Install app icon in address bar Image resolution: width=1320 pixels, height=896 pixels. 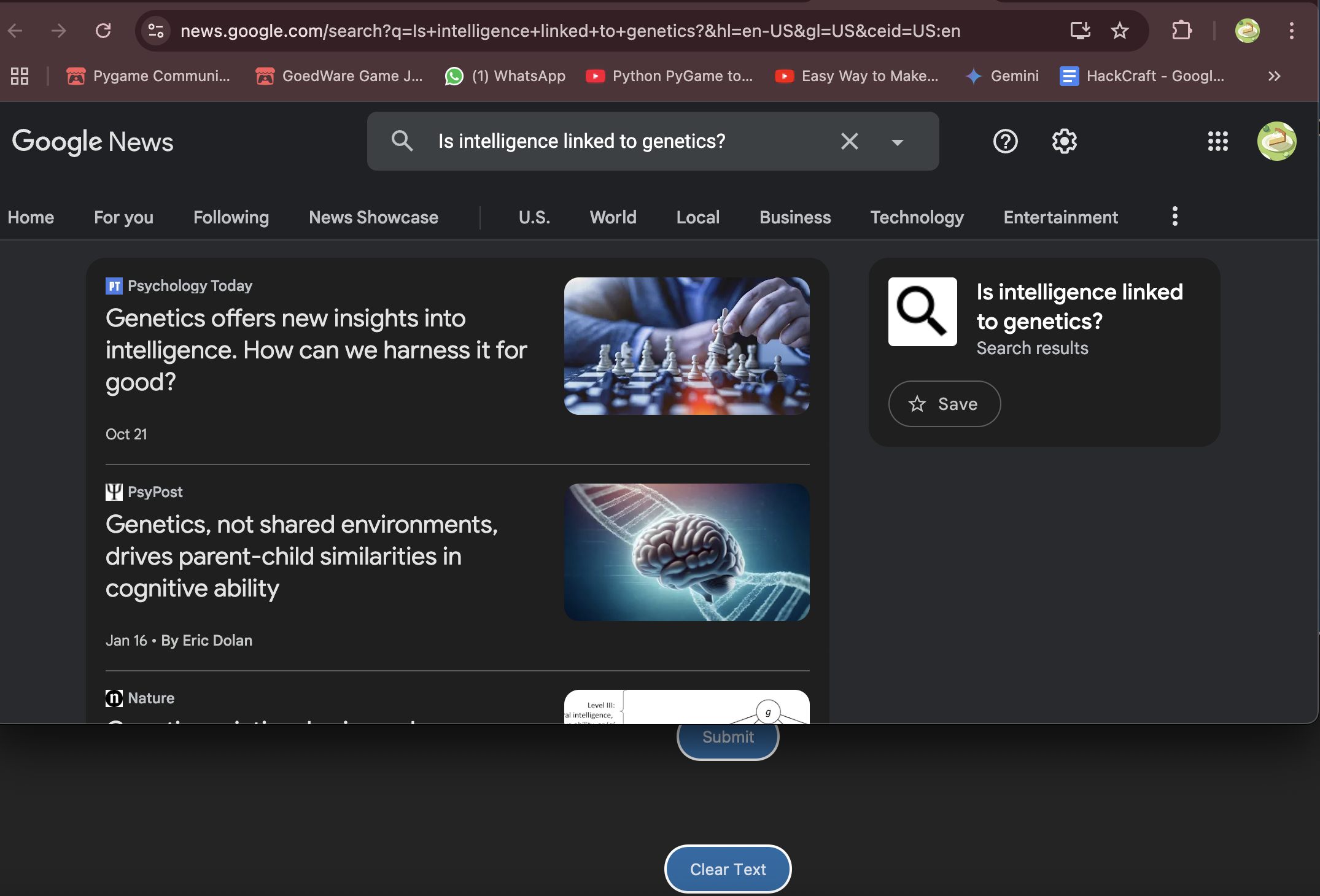pyautogui.click(x=1080, y=31)
